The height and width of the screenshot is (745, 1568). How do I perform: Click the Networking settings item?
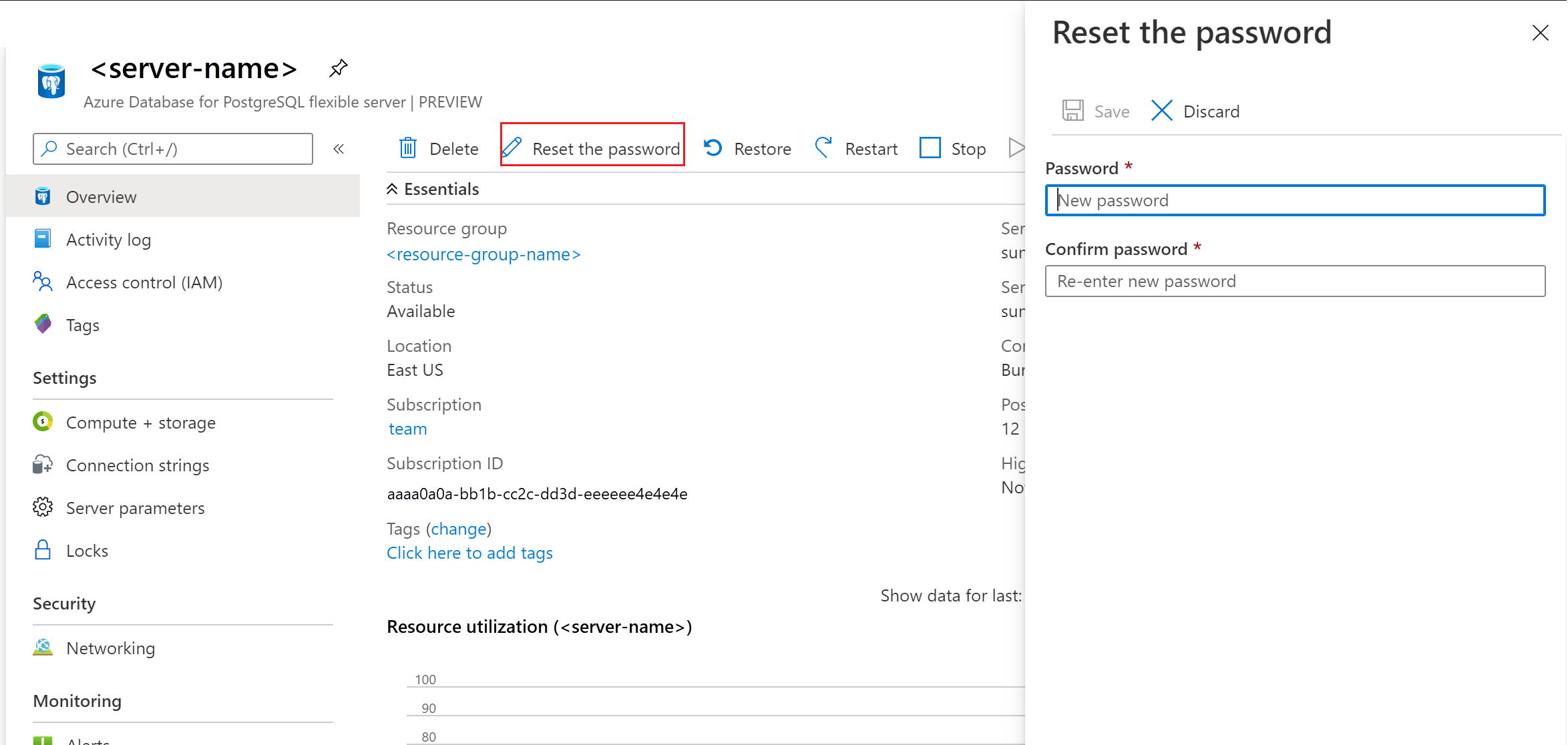[109, 647]
